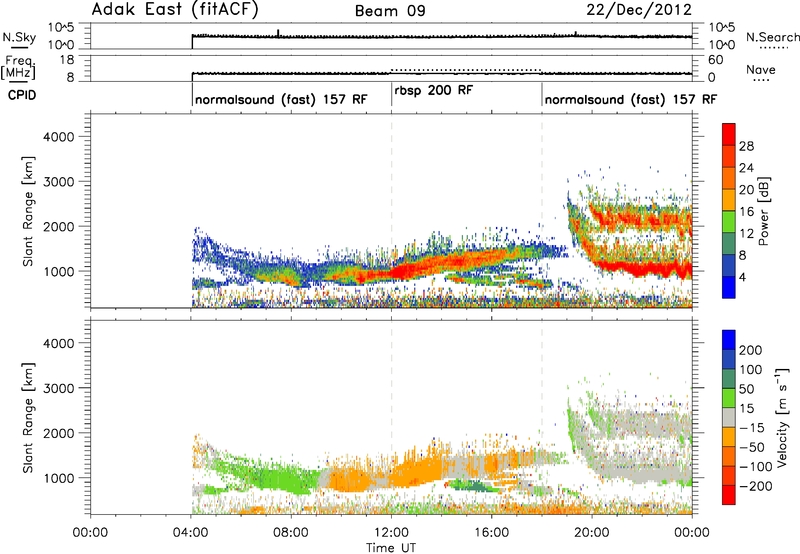Click the '08:00' time tick label
This screenshot has height=554, width=800.
tap(291, 533)
